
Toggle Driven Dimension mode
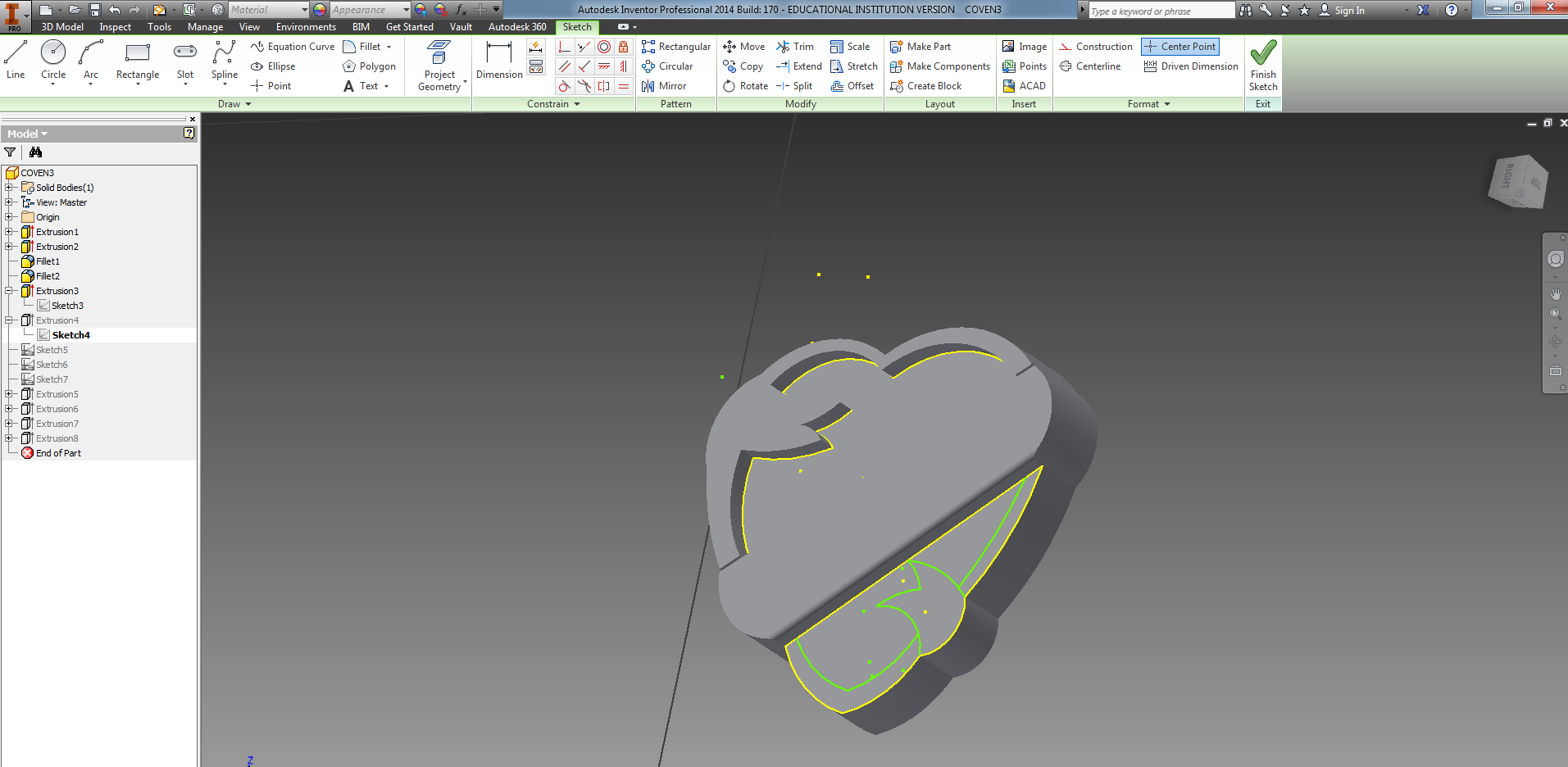(1191, 66)
